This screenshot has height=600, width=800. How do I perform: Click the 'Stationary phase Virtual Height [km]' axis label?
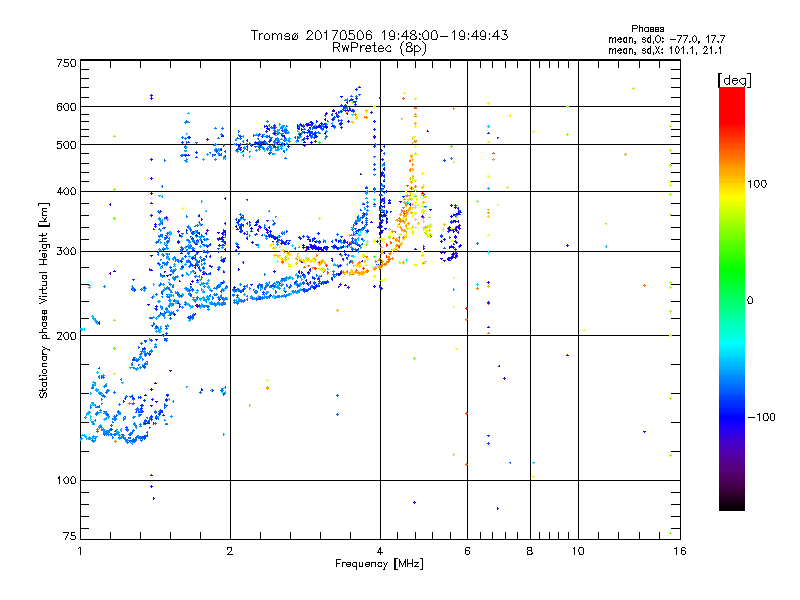(x=44, y=301)
